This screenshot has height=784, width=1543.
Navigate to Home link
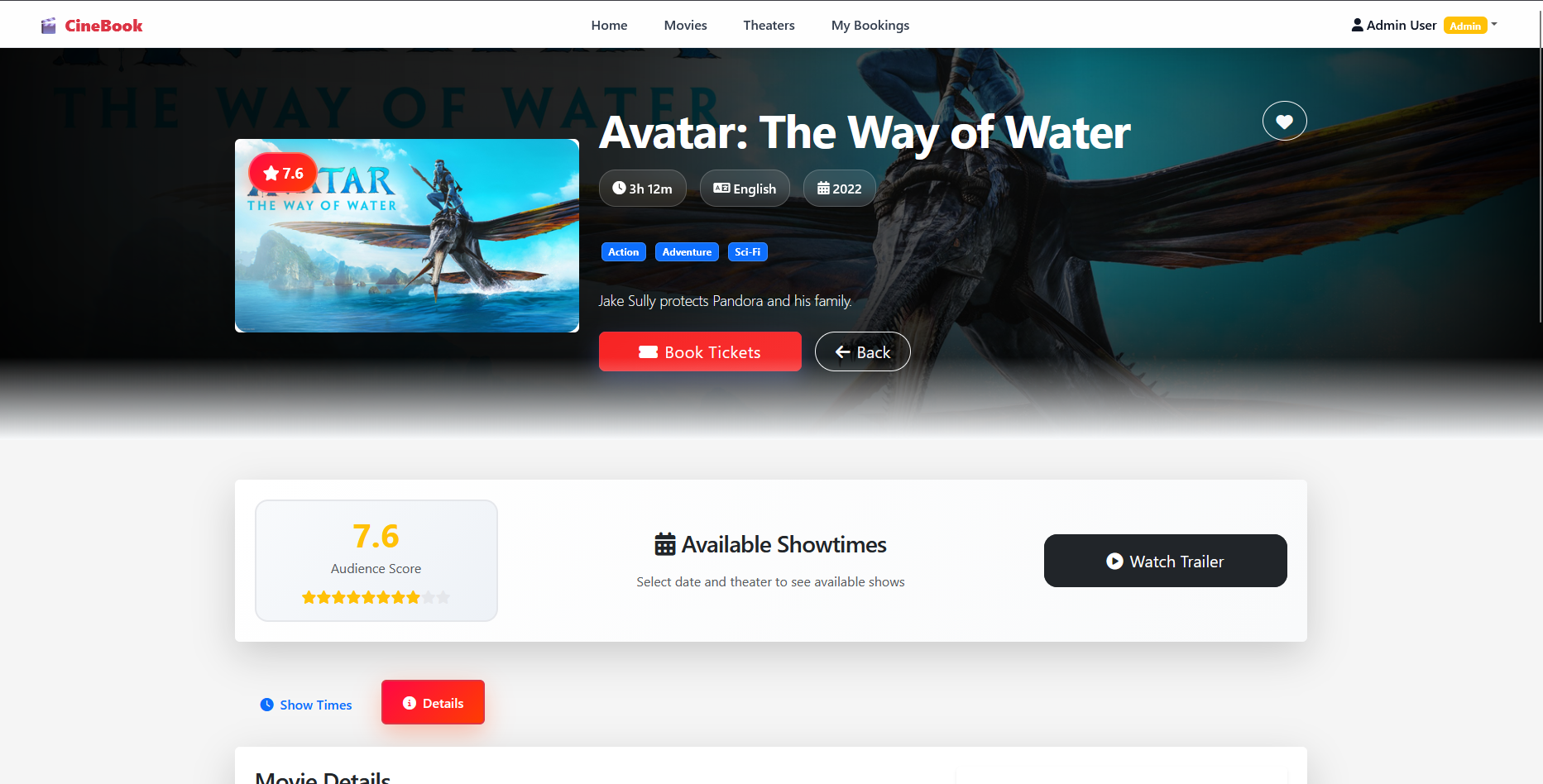[609, 25]
